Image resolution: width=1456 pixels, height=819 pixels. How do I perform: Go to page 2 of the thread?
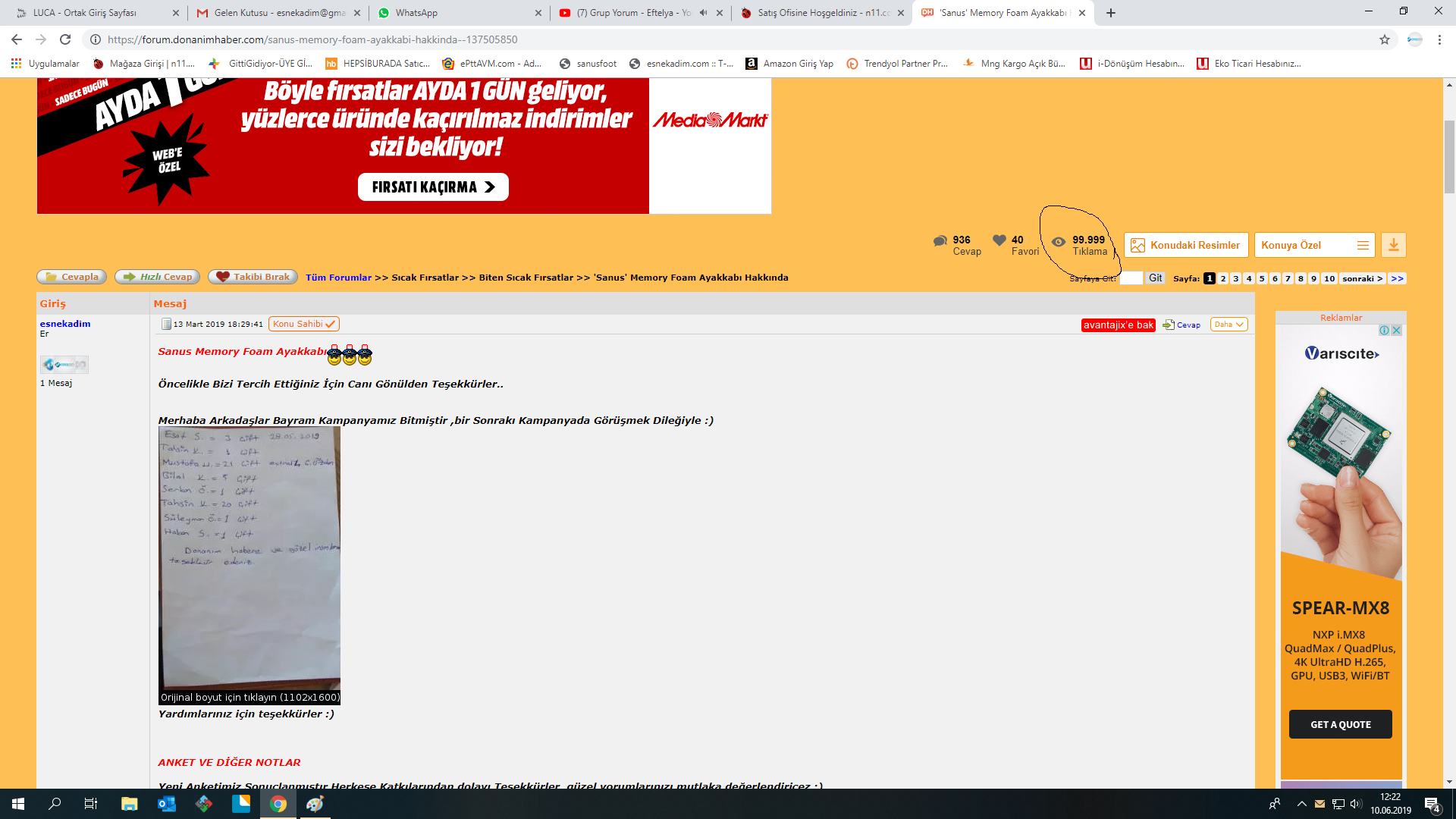click(x=1223, y=278)
